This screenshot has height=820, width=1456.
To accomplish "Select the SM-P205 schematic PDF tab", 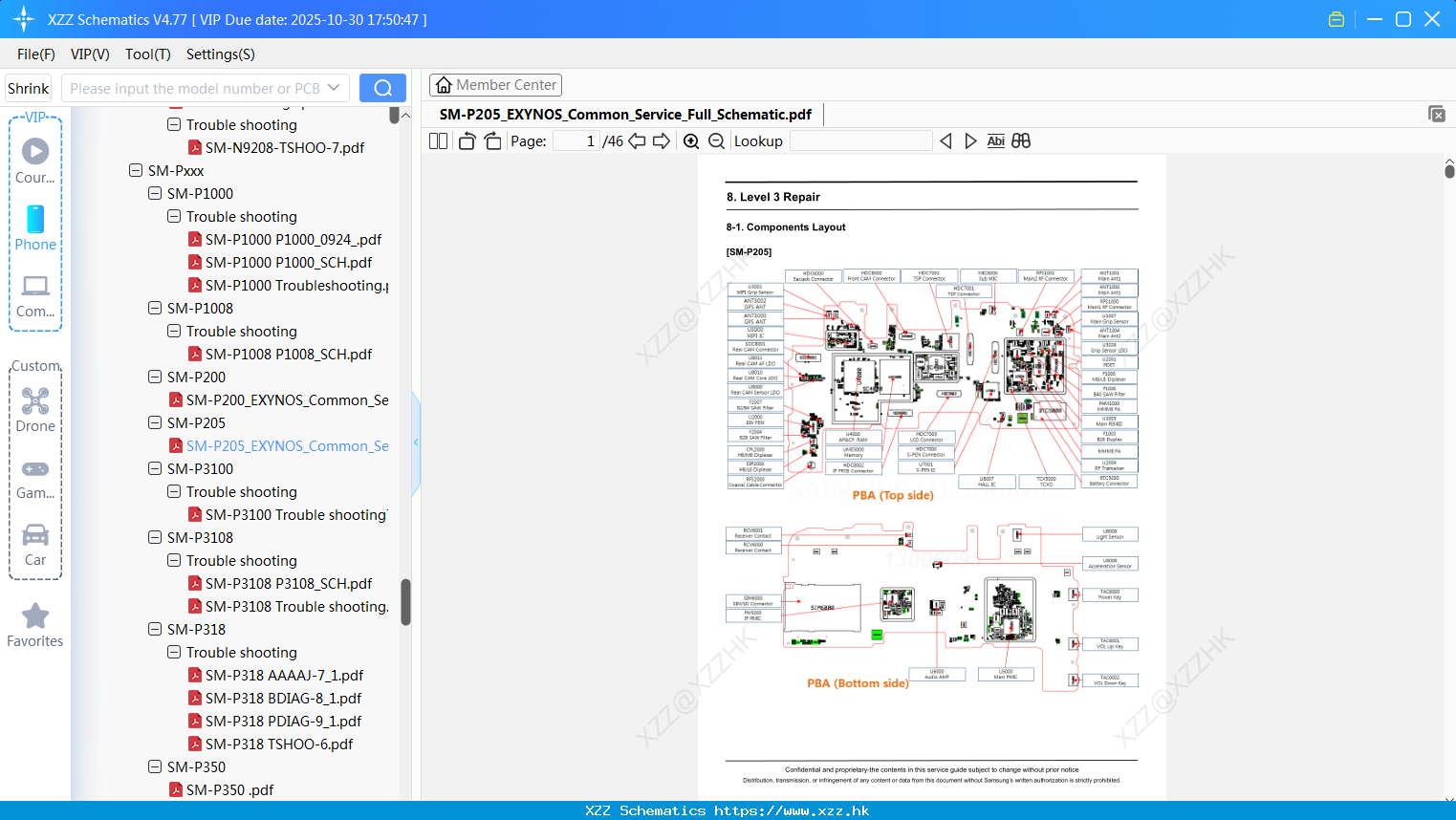I will (x=625, y=115).
